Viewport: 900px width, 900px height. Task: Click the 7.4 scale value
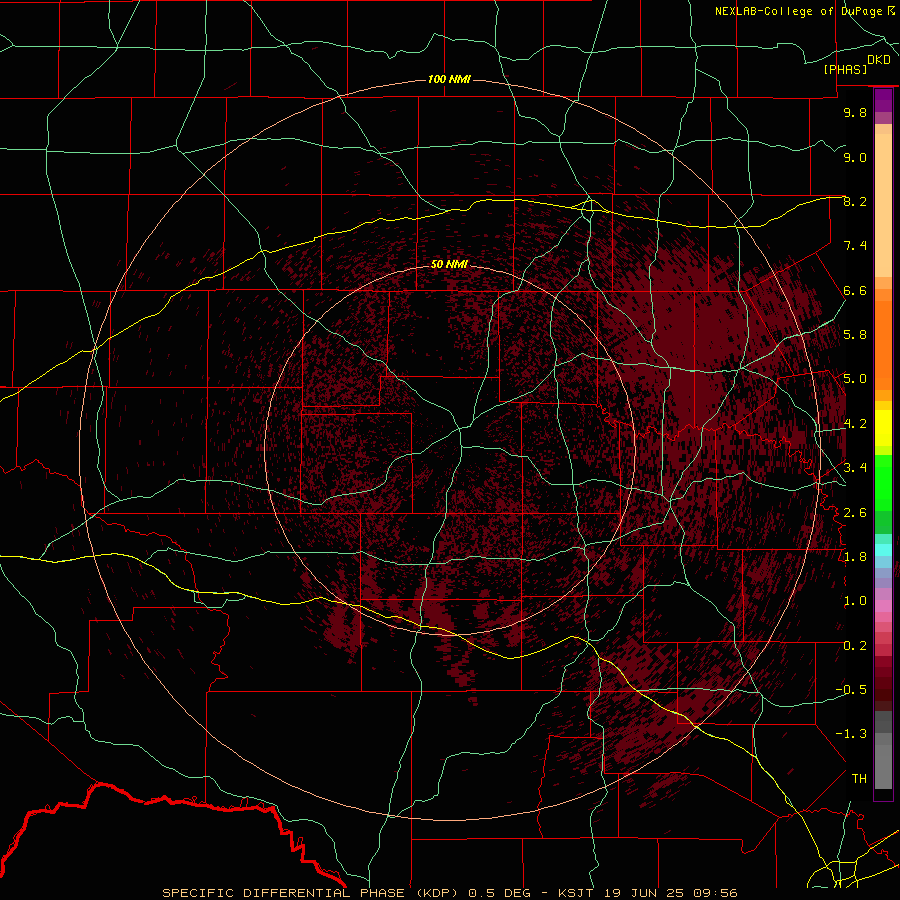point(855,246)
